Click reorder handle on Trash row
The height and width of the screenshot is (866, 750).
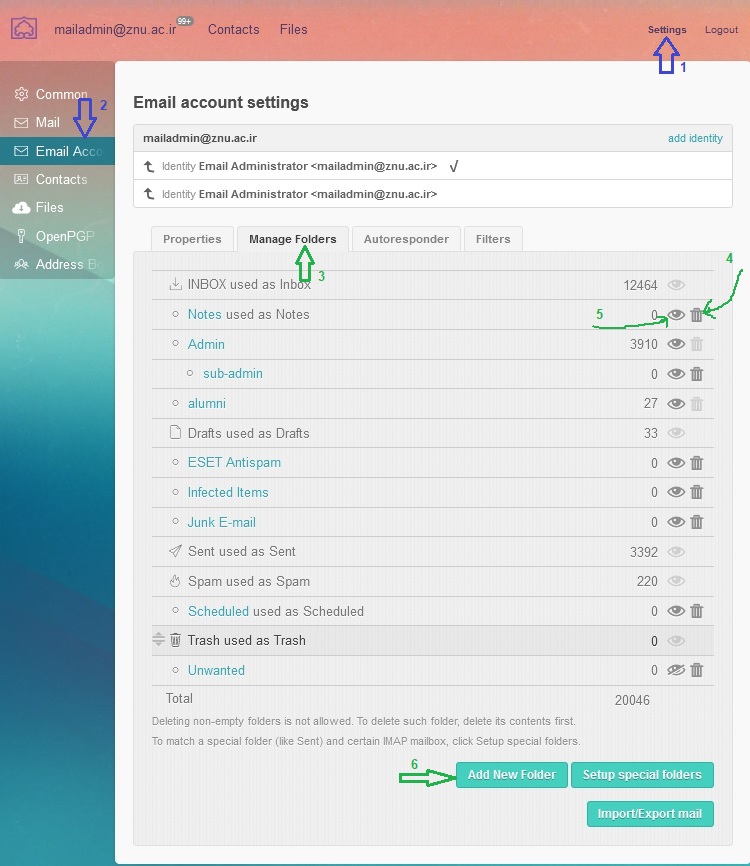click(159, 639)
